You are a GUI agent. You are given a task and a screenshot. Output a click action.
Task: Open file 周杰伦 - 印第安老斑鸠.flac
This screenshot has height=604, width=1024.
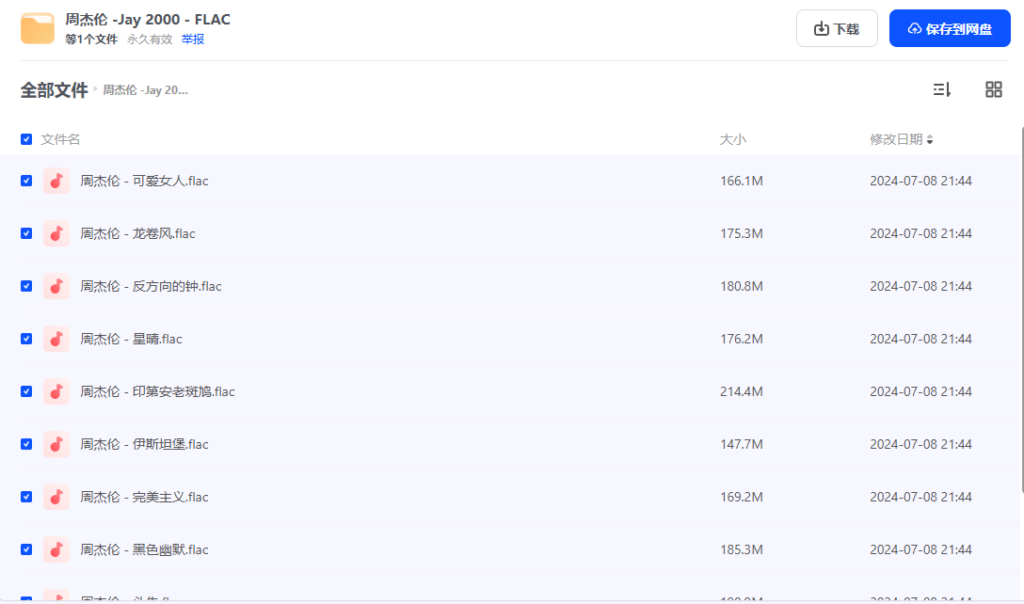click(157, 392)
